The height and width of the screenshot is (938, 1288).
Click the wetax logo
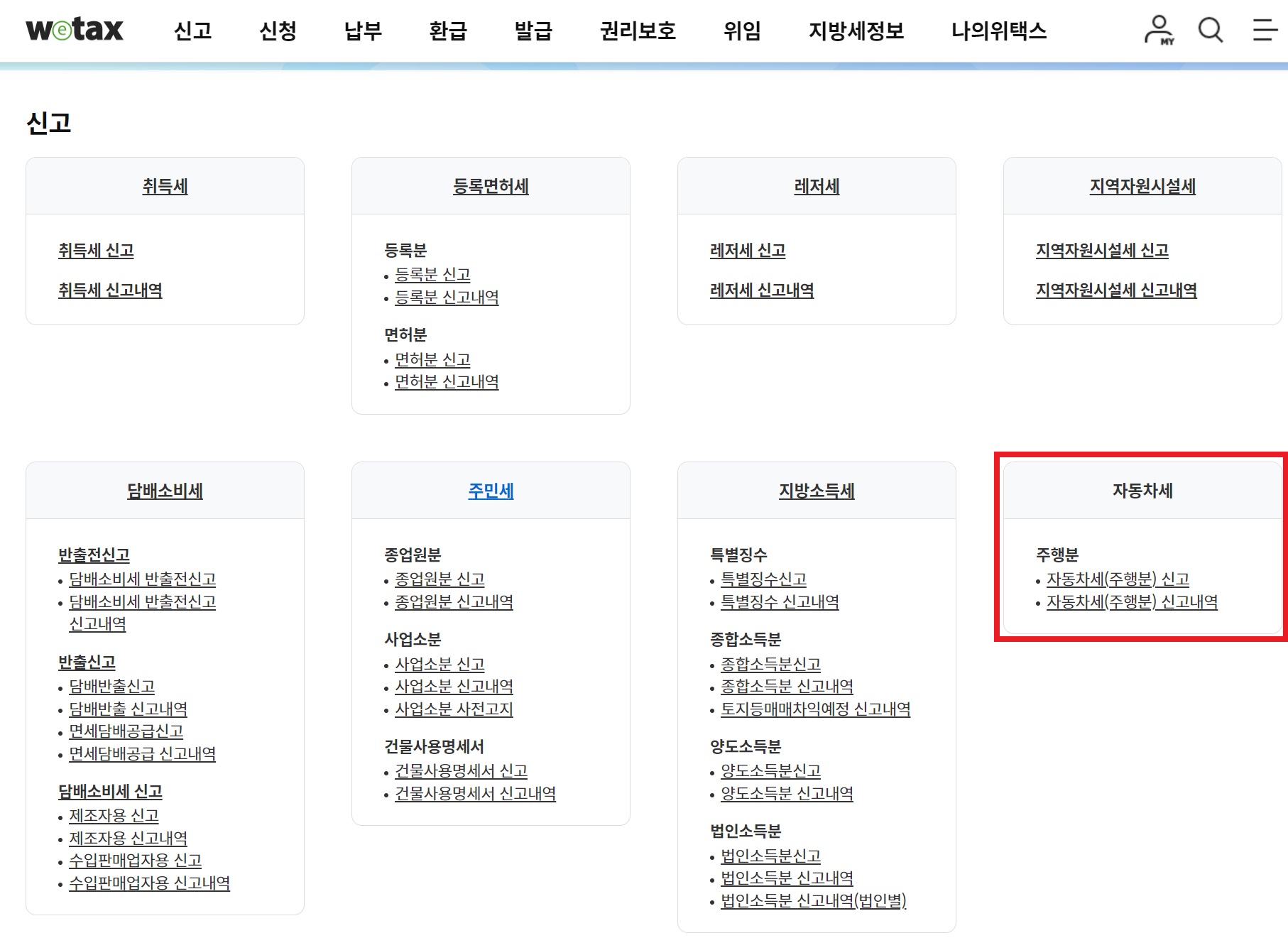74,30
